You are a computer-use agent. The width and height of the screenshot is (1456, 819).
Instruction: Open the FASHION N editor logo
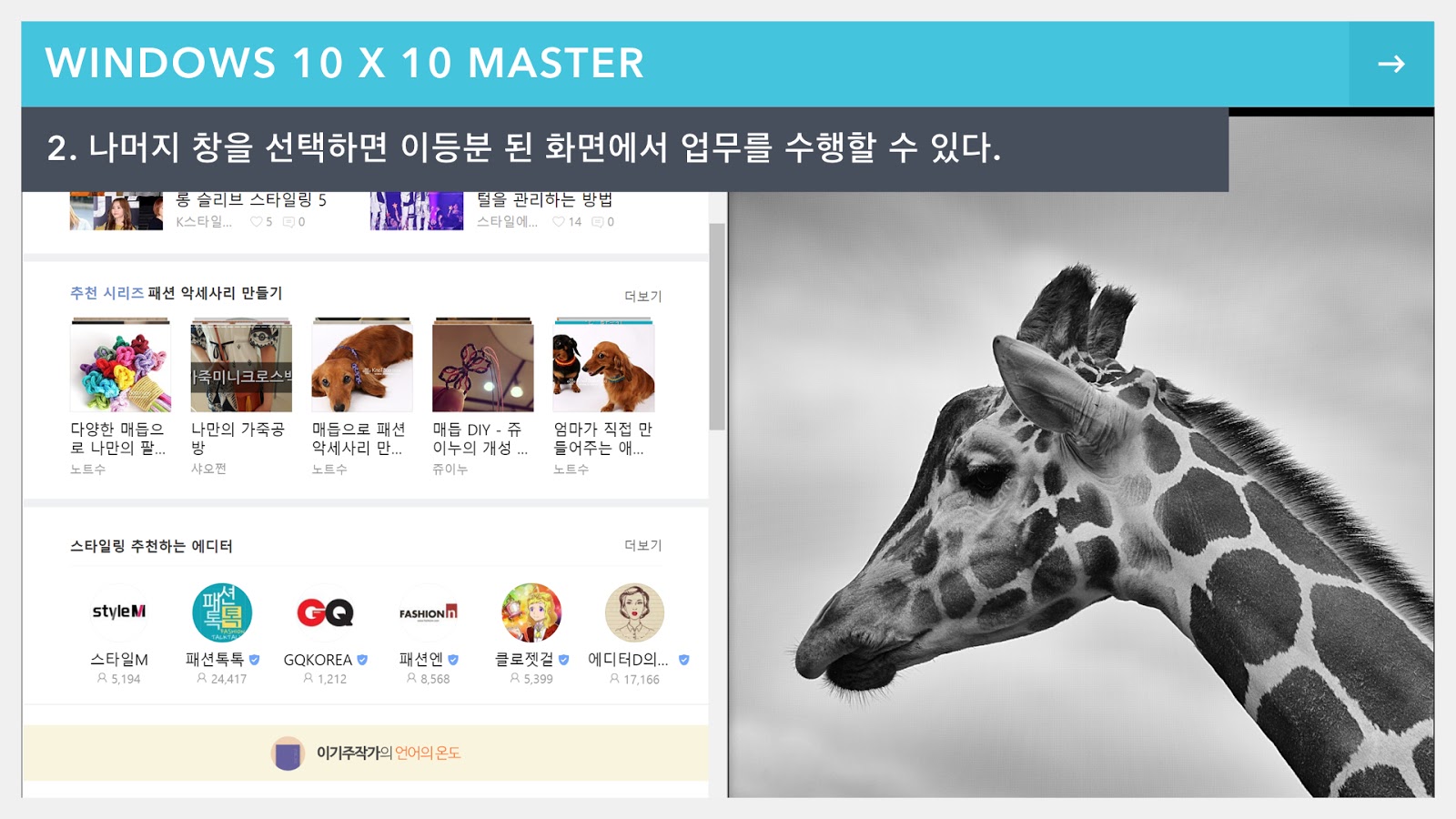pos(428,612)
